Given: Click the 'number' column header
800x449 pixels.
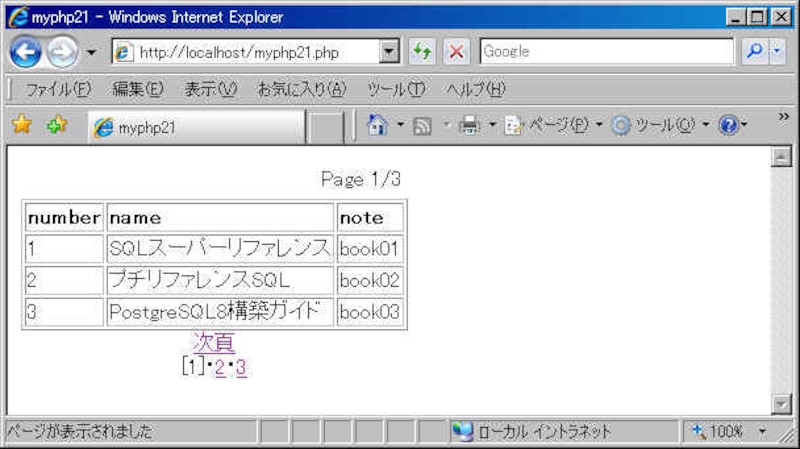Looking at the screenshot, I should coord(64,218).
